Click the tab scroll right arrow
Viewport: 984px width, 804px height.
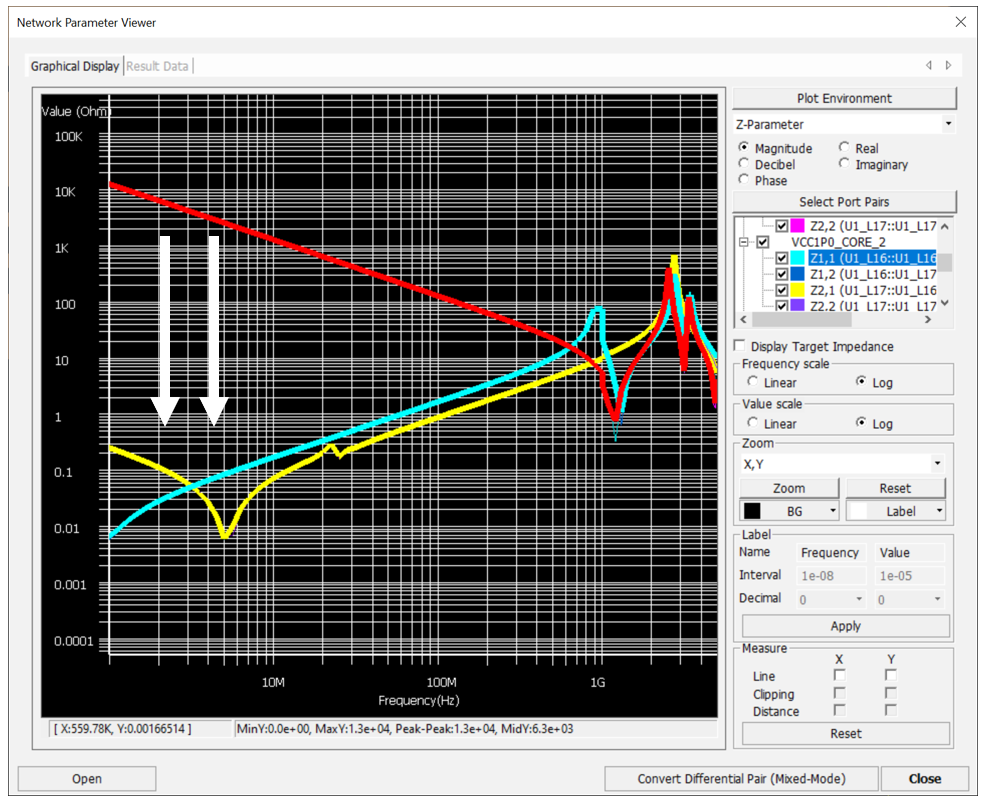(948, 66)
